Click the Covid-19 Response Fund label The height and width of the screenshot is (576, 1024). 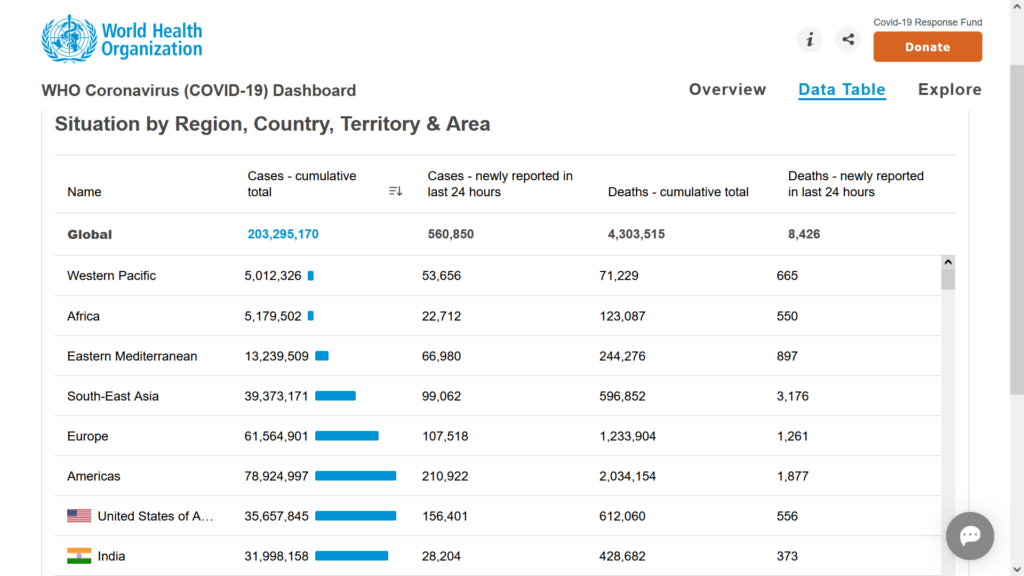pyautogui.click(x=927, y=22)
